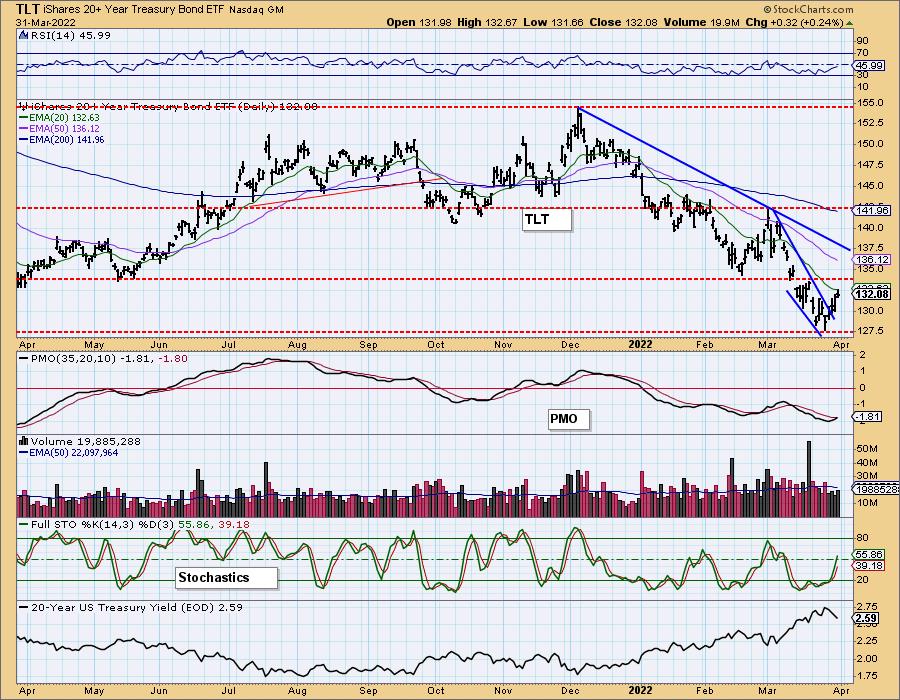Click the TLT ticker symbol in header
Screen dimensions: 900x700
(x=28, y=9)
